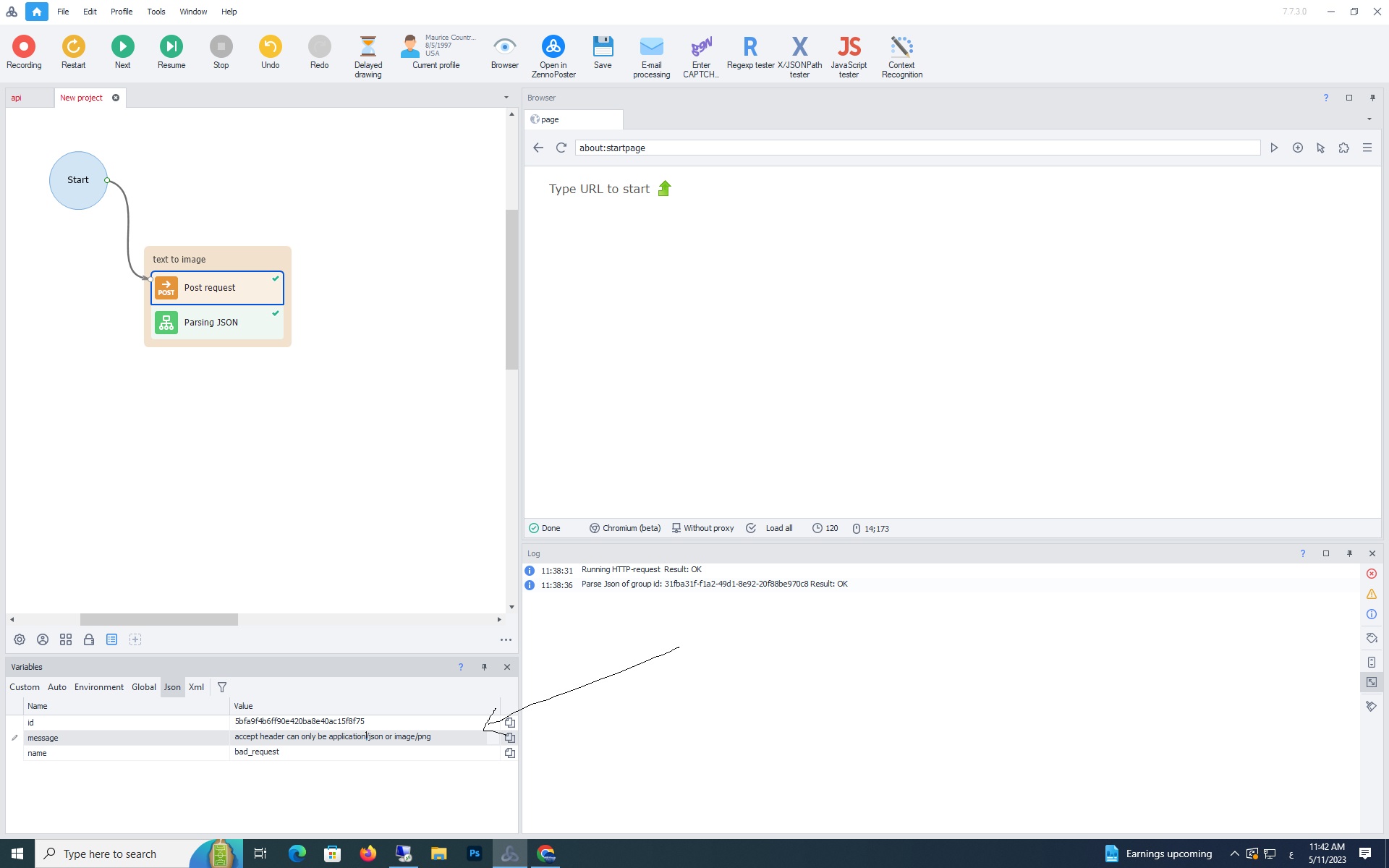Switch to Environment variables tab
Image resolution: width=1389 pixels, height=868 pixels.
(x=99, y=687)
